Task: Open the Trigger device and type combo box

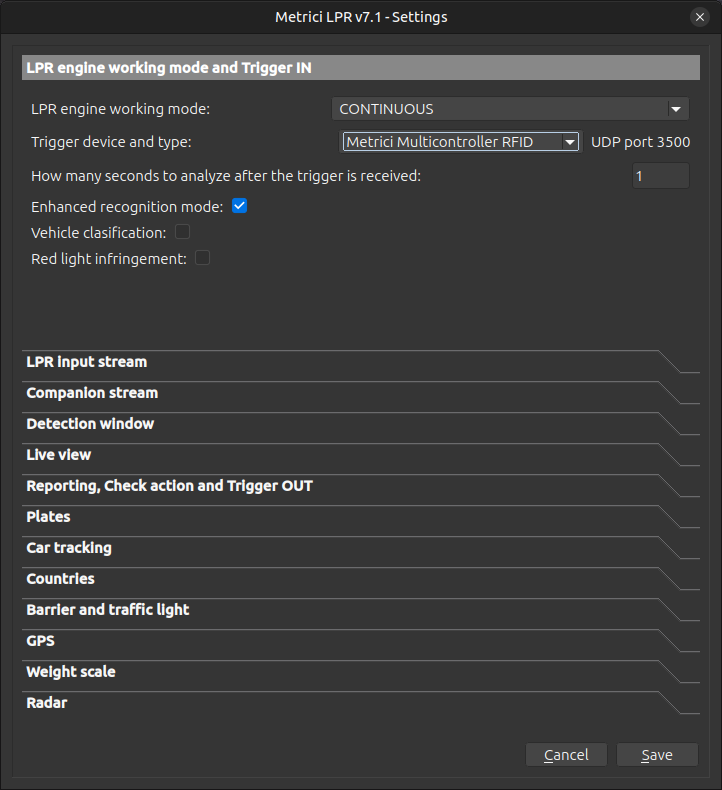Action: [x=461, y=142]
